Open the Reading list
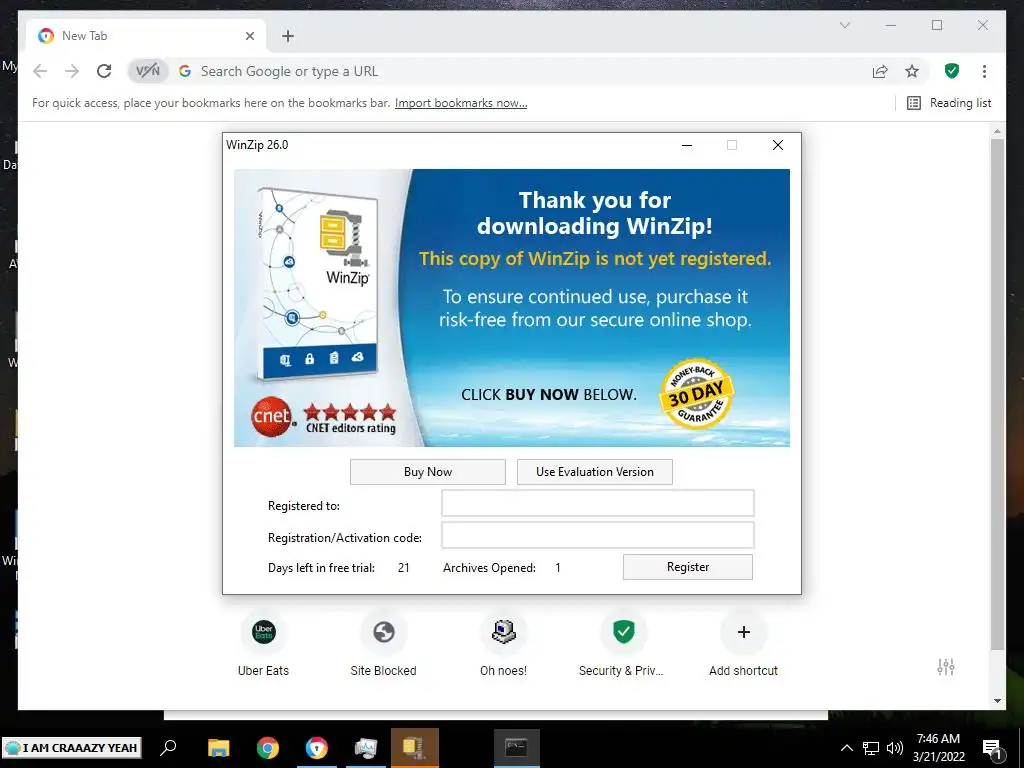Image resolution: width=1024 pixels, height=768 pixels. tap(949, 103)
